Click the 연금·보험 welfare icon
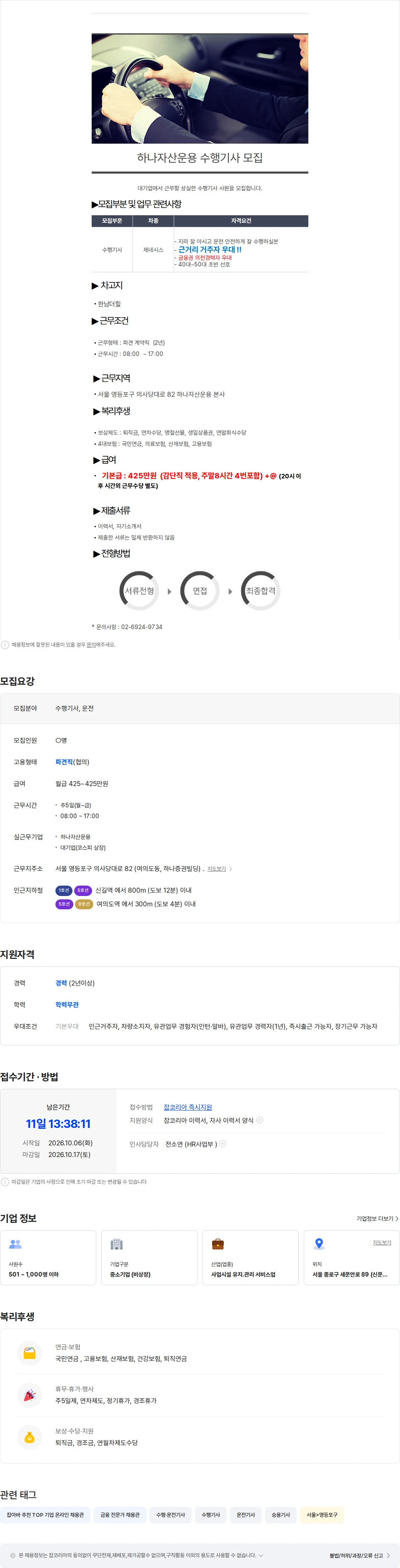This screenshot has width=400, height=1568. [29, 1353]
